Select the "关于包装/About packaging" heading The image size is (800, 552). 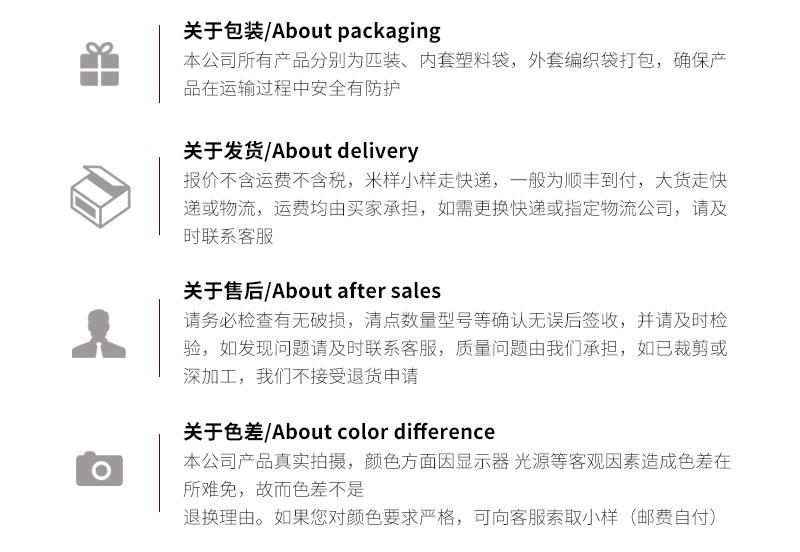coord(311,31)
